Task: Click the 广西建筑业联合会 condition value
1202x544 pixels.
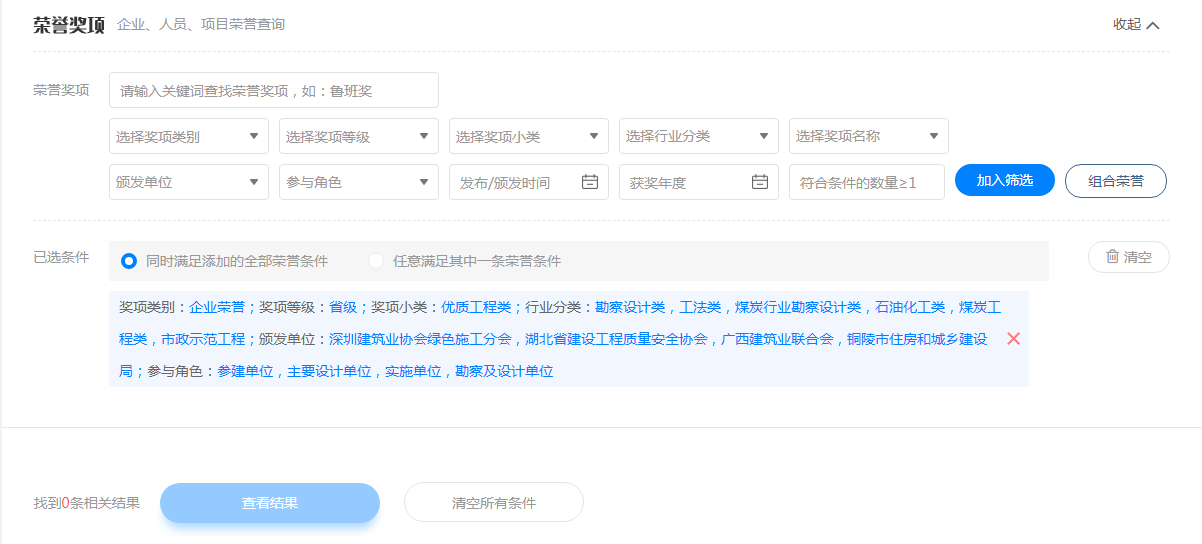Action: click(777, 339)
